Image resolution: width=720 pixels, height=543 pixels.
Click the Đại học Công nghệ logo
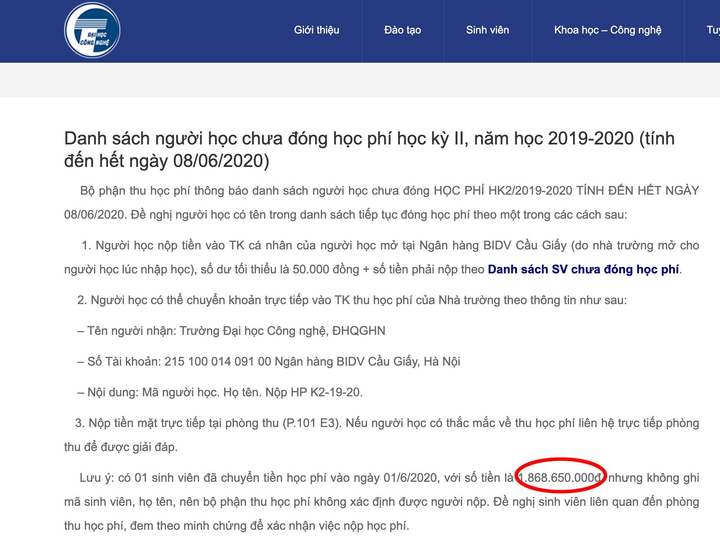pyautogui.click(x=92, y=30)
